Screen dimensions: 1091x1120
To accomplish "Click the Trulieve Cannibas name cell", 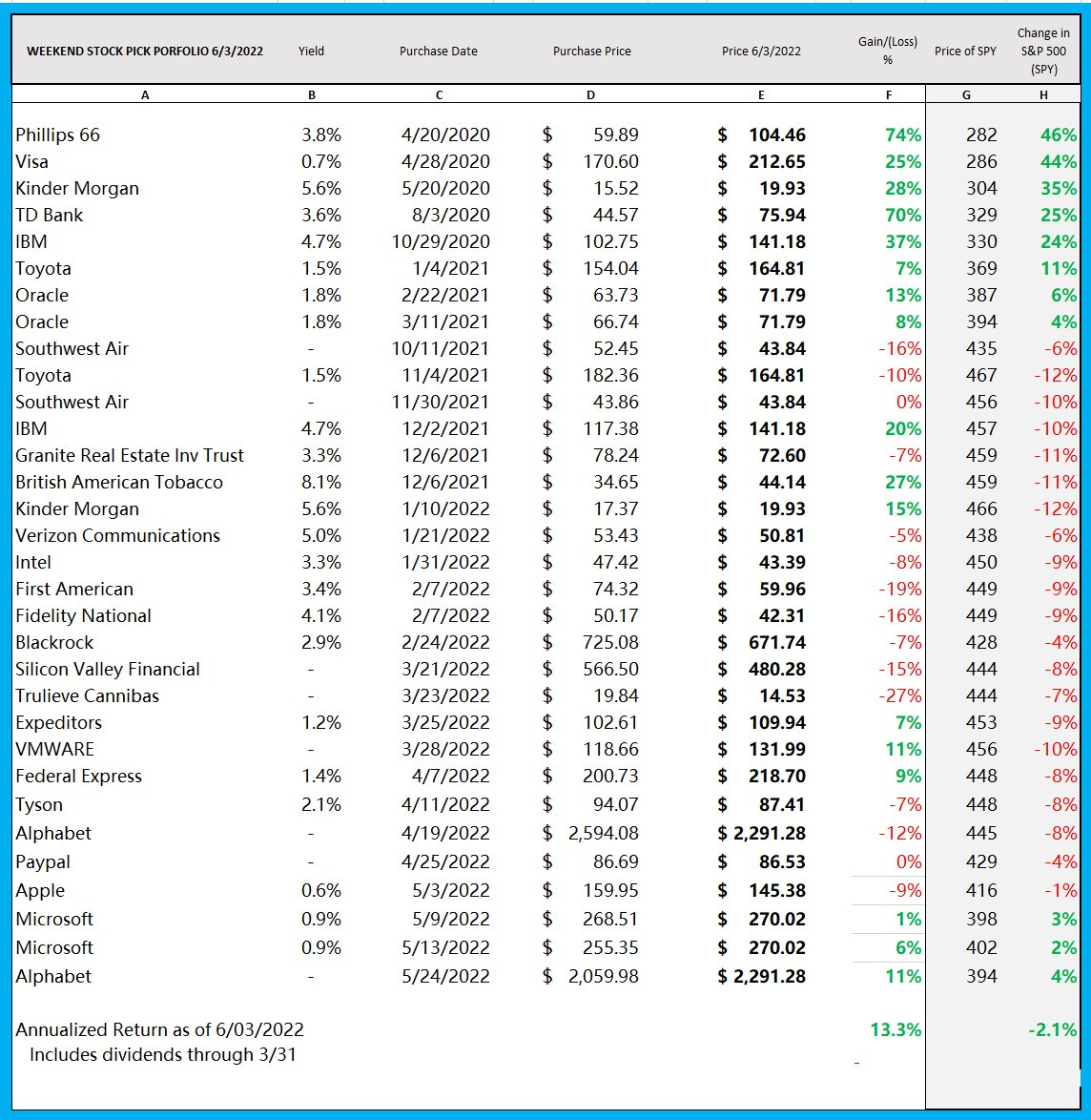I will [87, 695].
